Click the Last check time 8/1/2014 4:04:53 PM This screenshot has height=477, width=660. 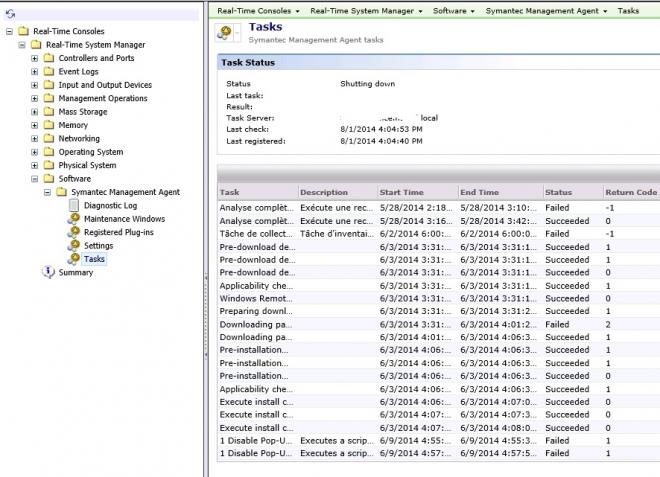(x=381, y=129)
